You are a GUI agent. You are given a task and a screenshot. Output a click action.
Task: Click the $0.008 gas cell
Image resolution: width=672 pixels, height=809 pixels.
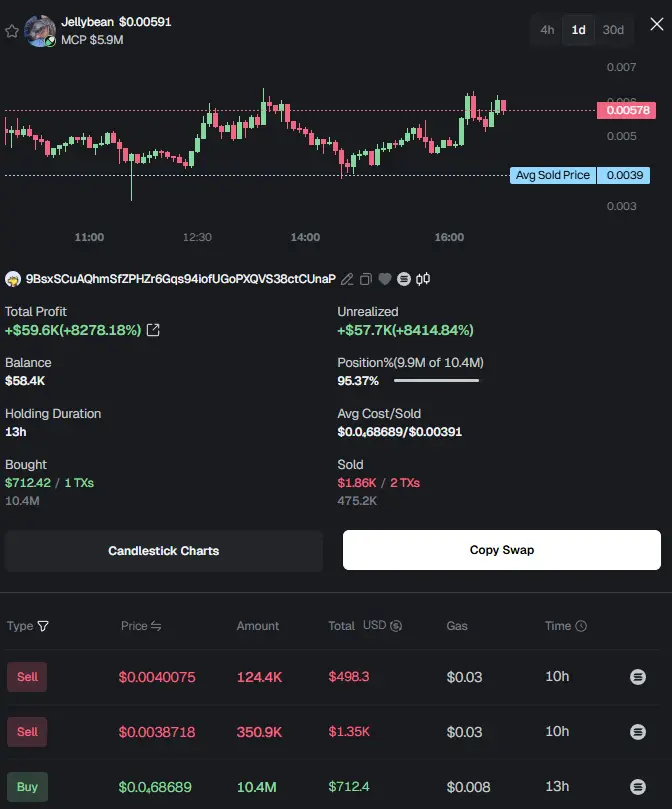point(468,787)
